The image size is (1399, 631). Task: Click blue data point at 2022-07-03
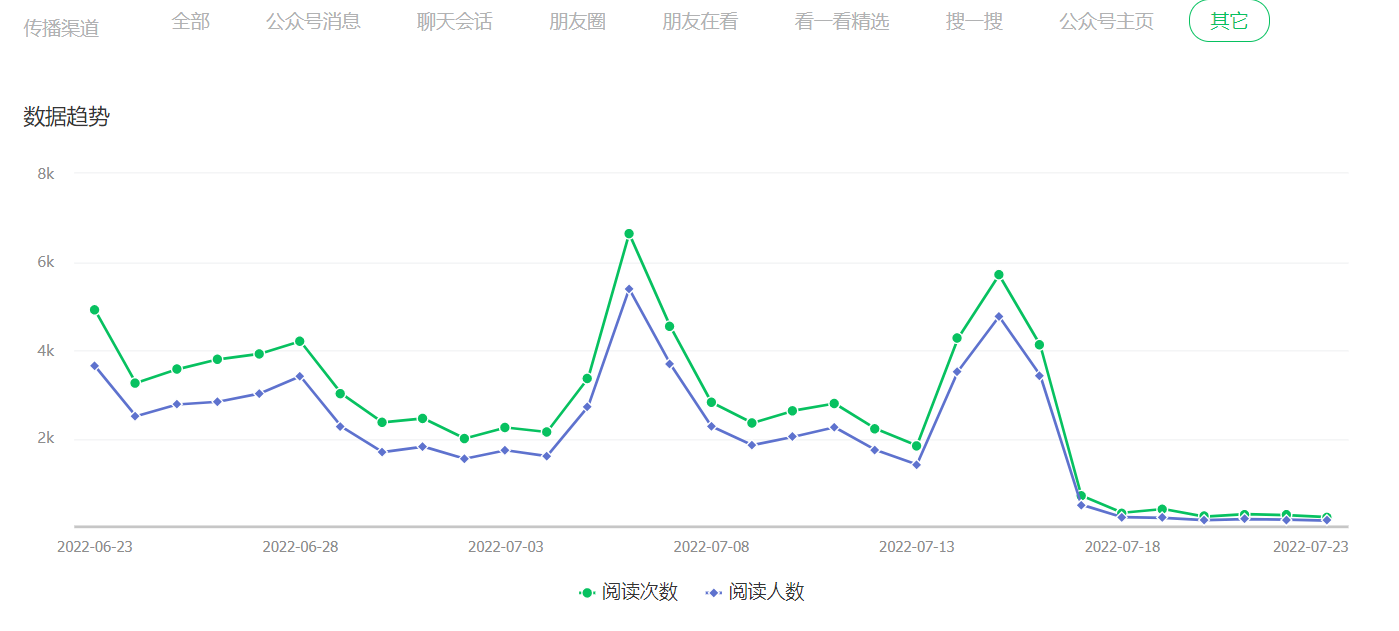tap(505, 450)
